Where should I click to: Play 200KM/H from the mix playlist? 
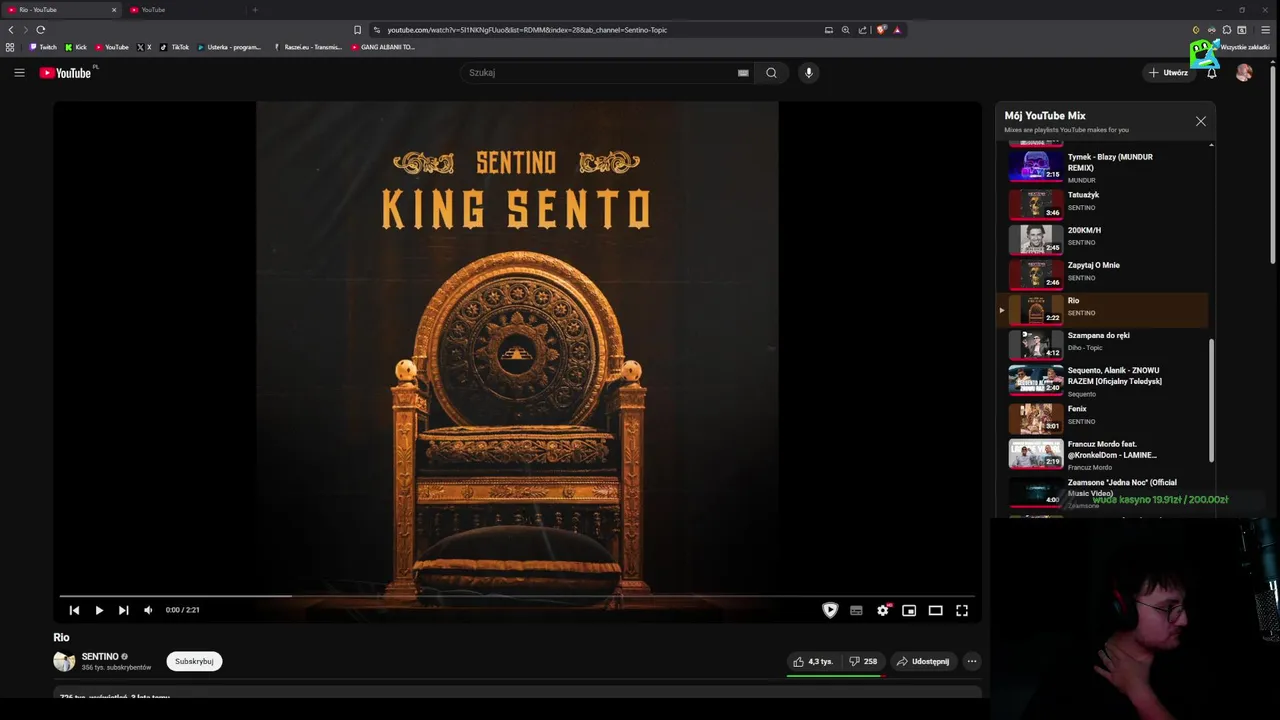1105,238
